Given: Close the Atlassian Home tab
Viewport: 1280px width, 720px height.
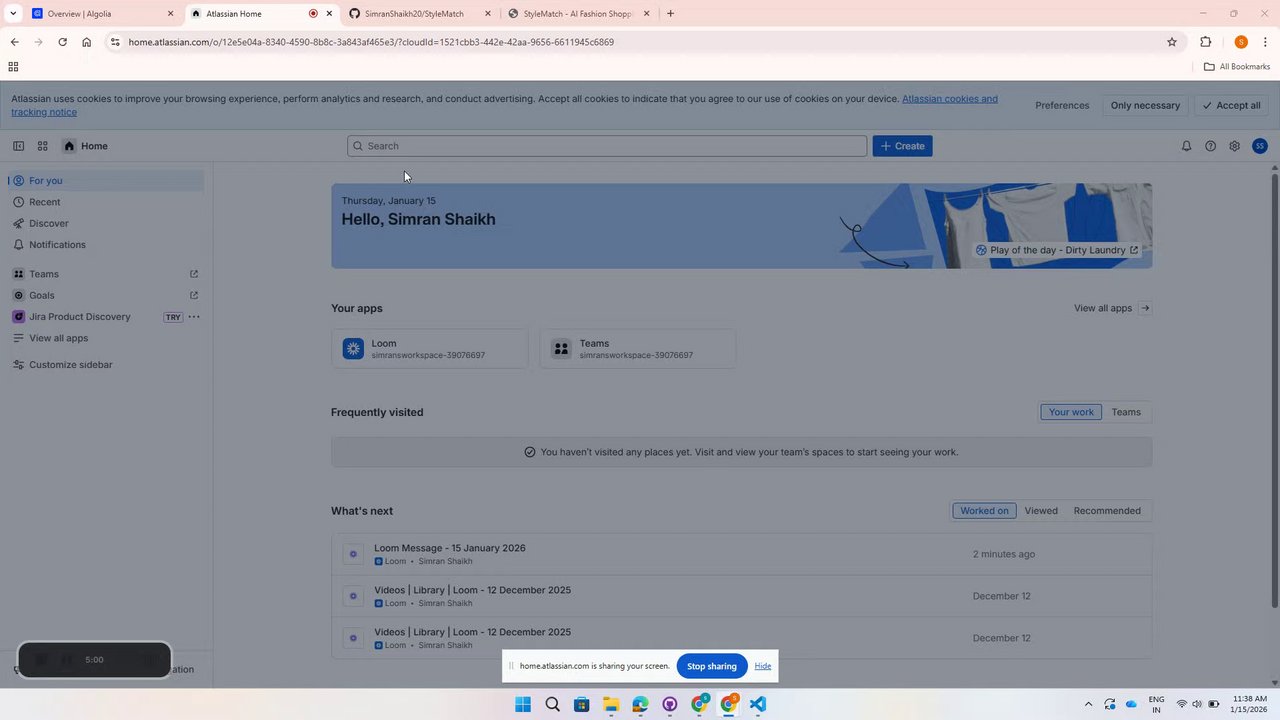Looking at the screenshot, I should tap(329, 14).
